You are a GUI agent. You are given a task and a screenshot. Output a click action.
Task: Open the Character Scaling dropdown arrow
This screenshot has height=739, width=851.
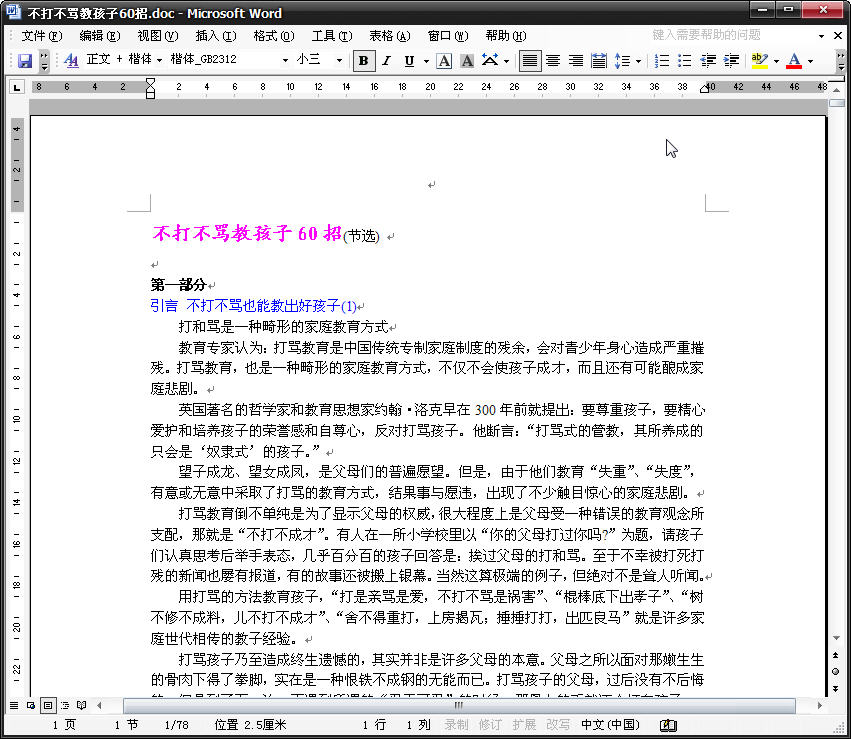click(x=506, y=61)
